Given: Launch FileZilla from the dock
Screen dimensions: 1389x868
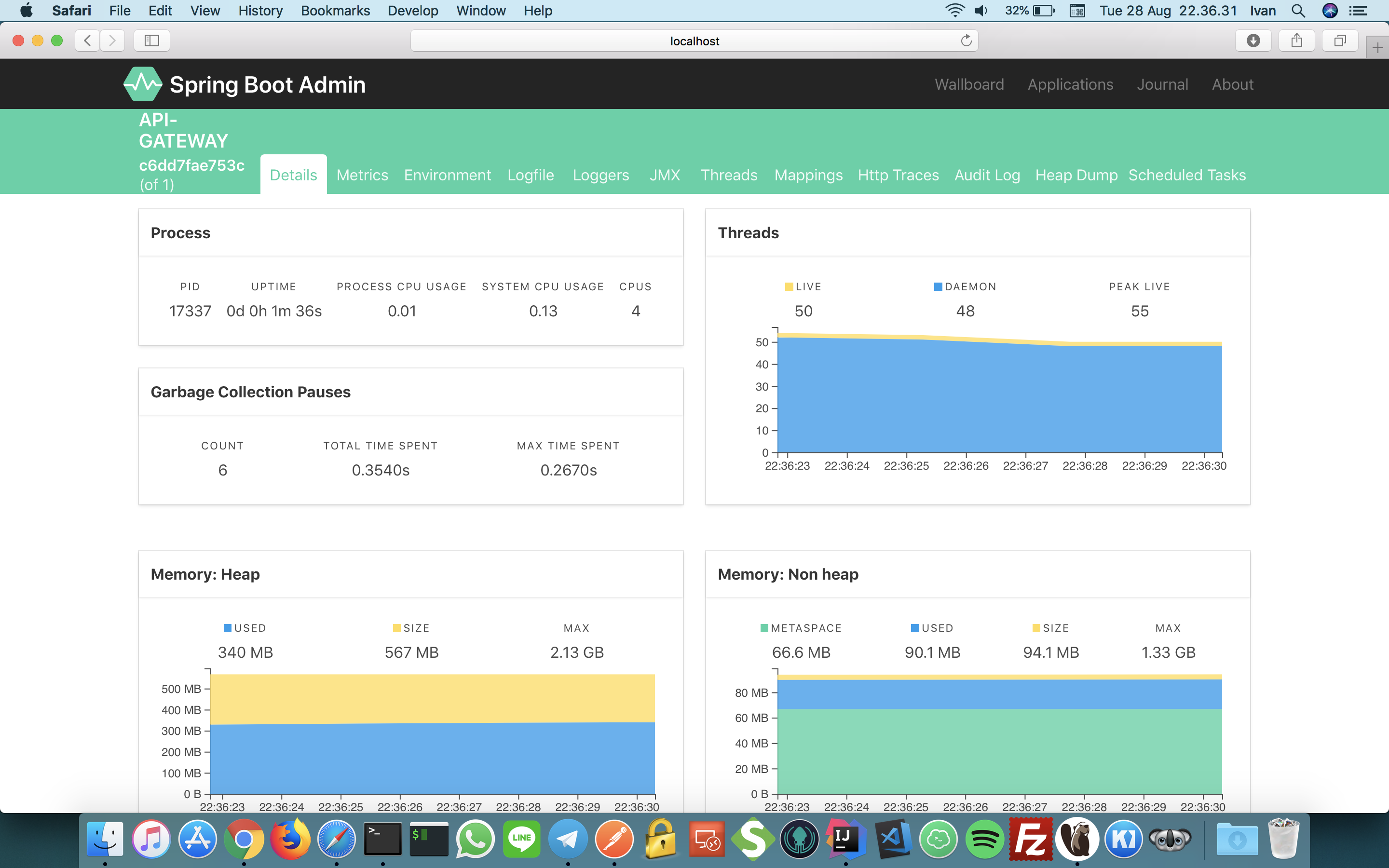Looking at the screenshot, I should [x=1031, y=839].
